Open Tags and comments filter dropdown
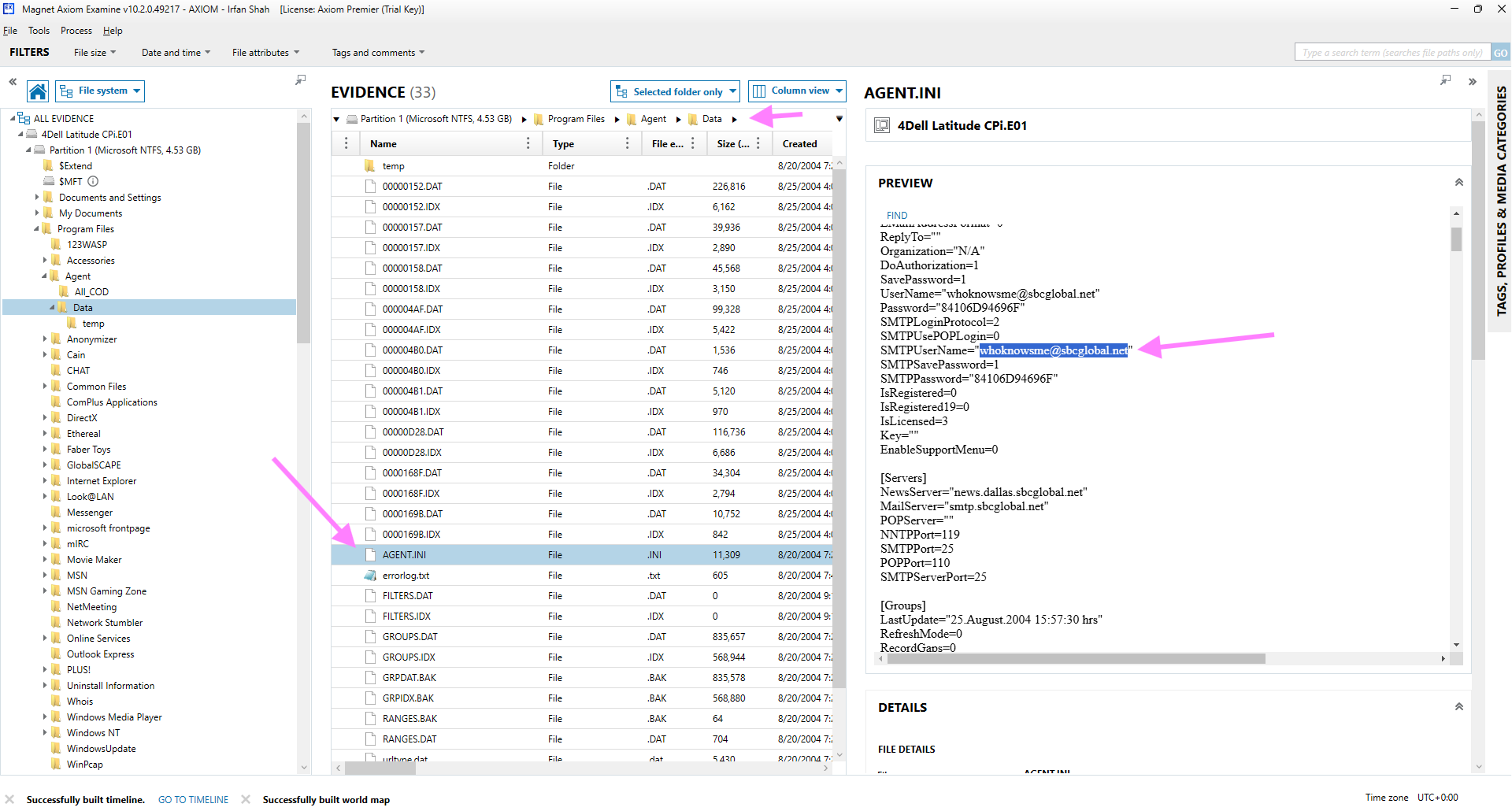This screenshot has width=1512, height=811. tap(378, 53)
